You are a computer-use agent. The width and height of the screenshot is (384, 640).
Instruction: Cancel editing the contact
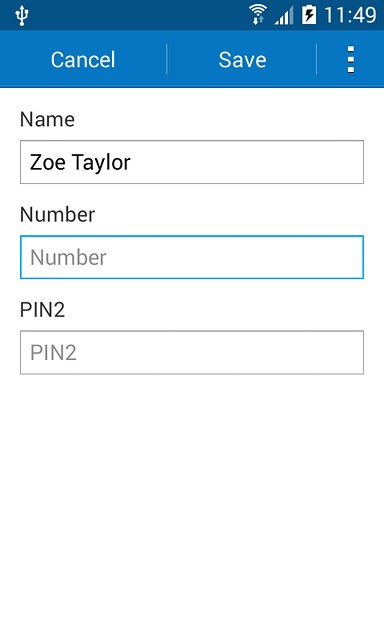83,60
